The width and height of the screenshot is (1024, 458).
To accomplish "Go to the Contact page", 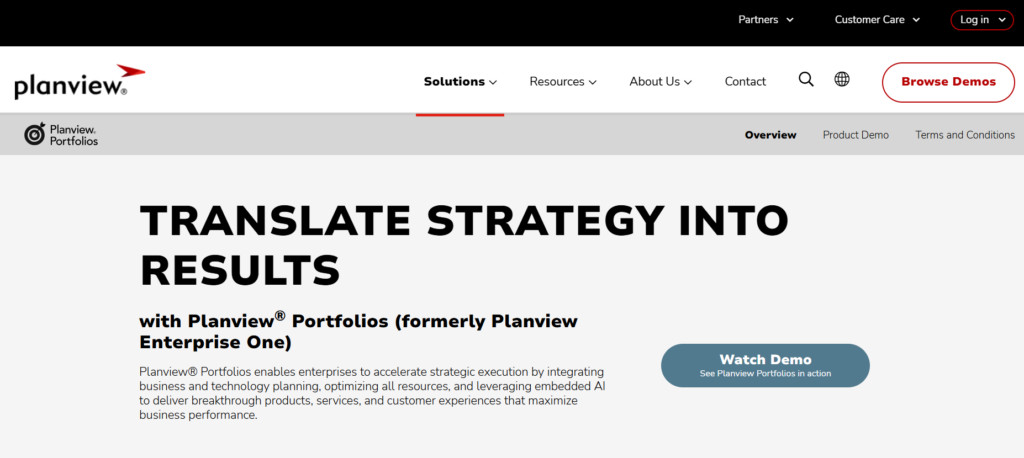I will click(x=745, y=82).
